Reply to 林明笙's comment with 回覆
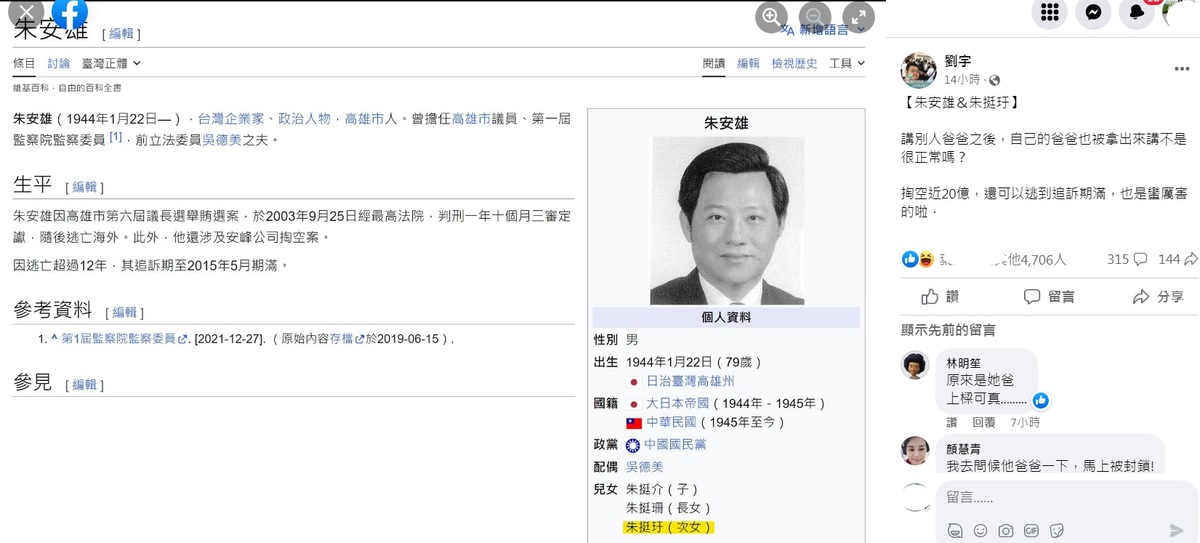1200x543 pixels. 984,423
